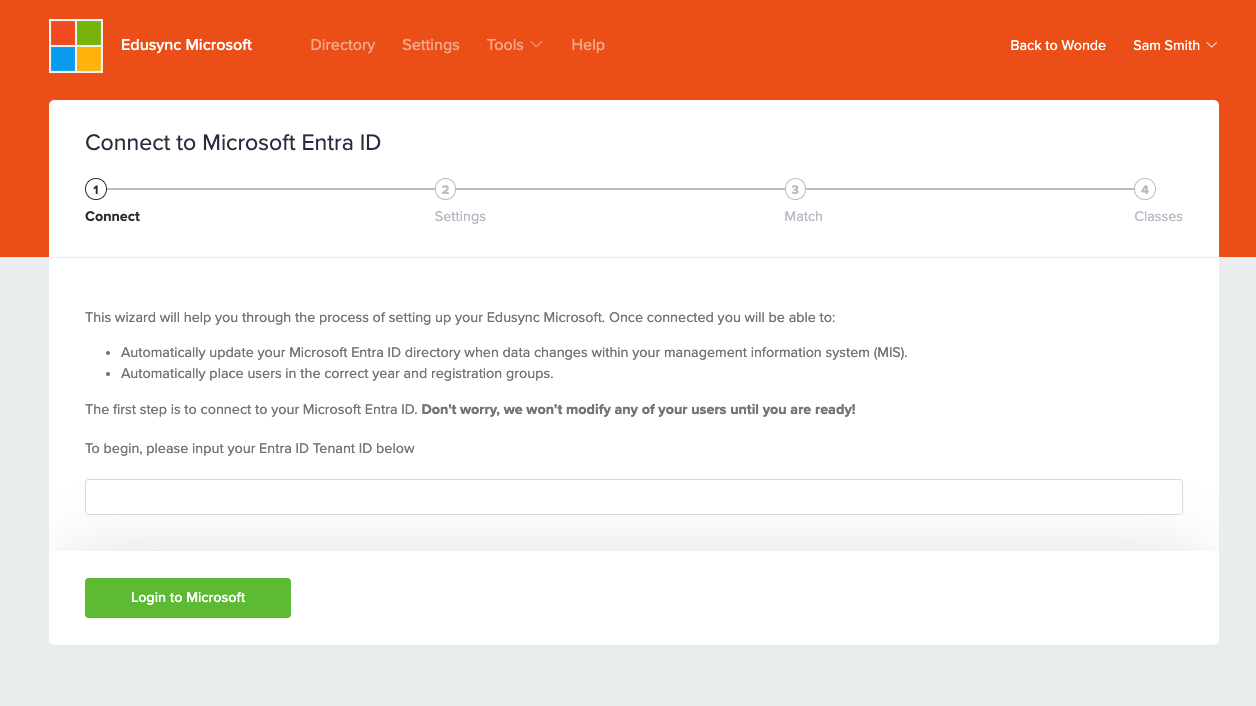This screenshot has width=1256, height=706.
Task: Click bullet about year and registration groups
Action: [x=337, y=373]
